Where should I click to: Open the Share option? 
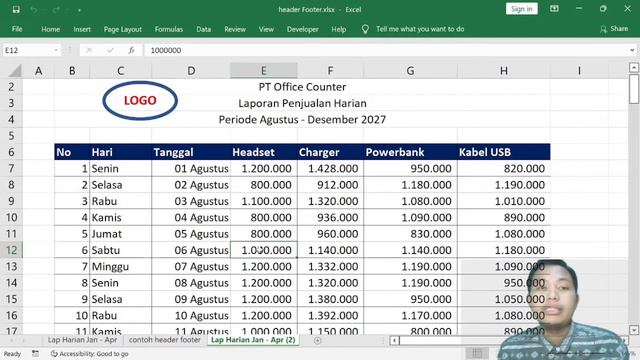point(614,29)
